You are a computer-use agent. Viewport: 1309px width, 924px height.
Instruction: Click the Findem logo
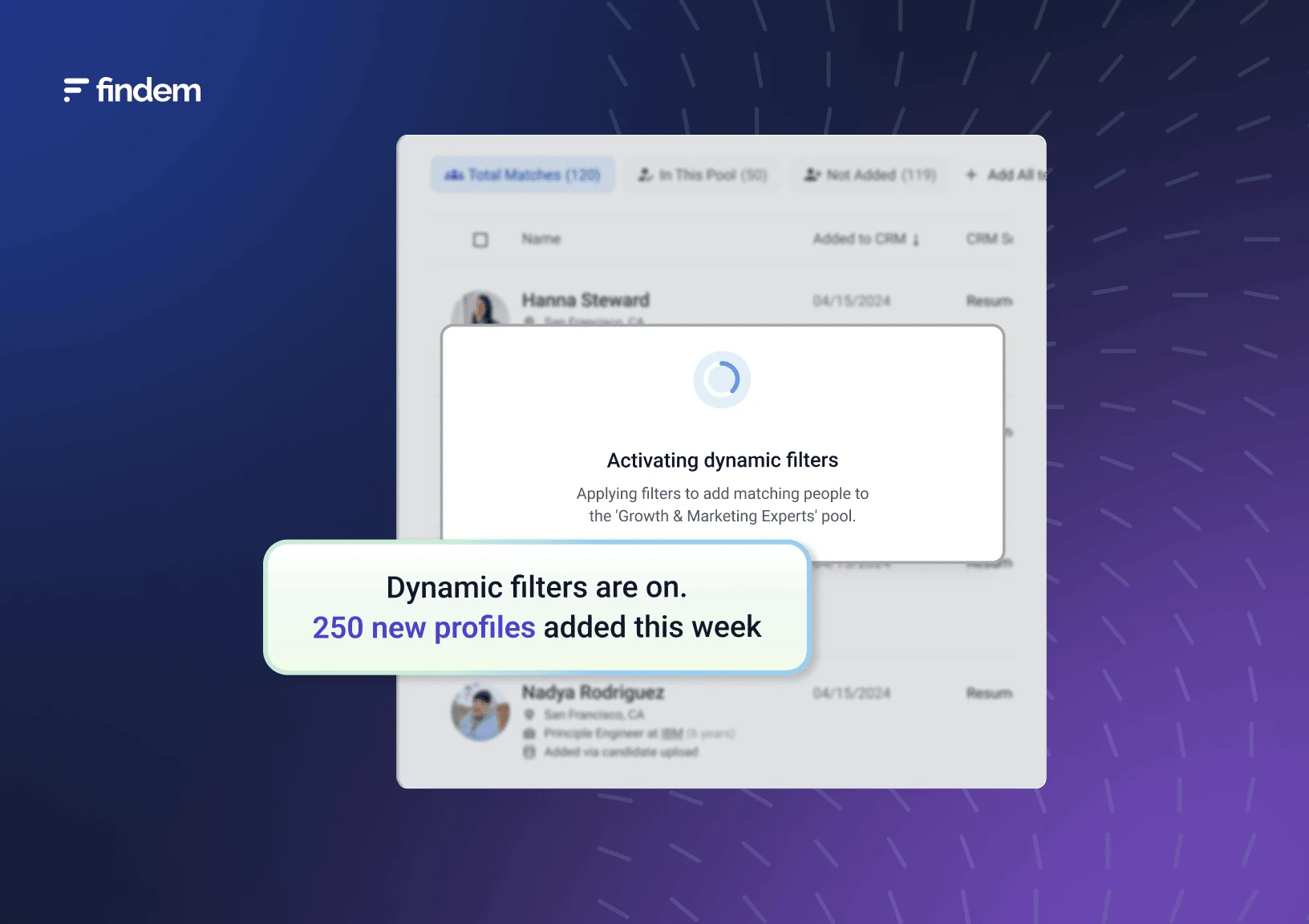coord(132,90)
